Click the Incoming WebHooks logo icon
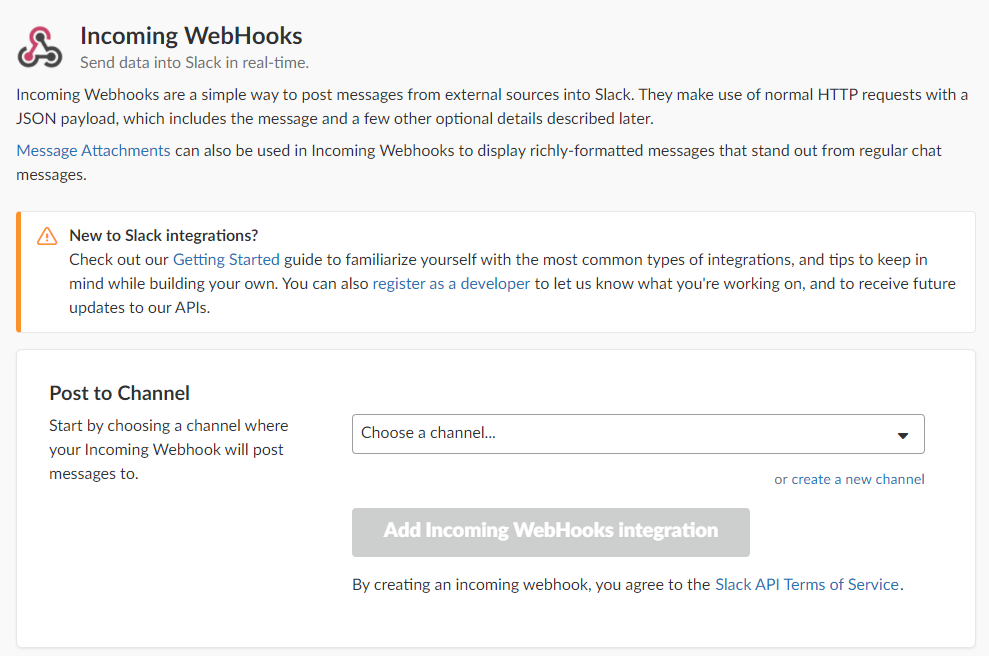989x656 pixels. (40, 47)
